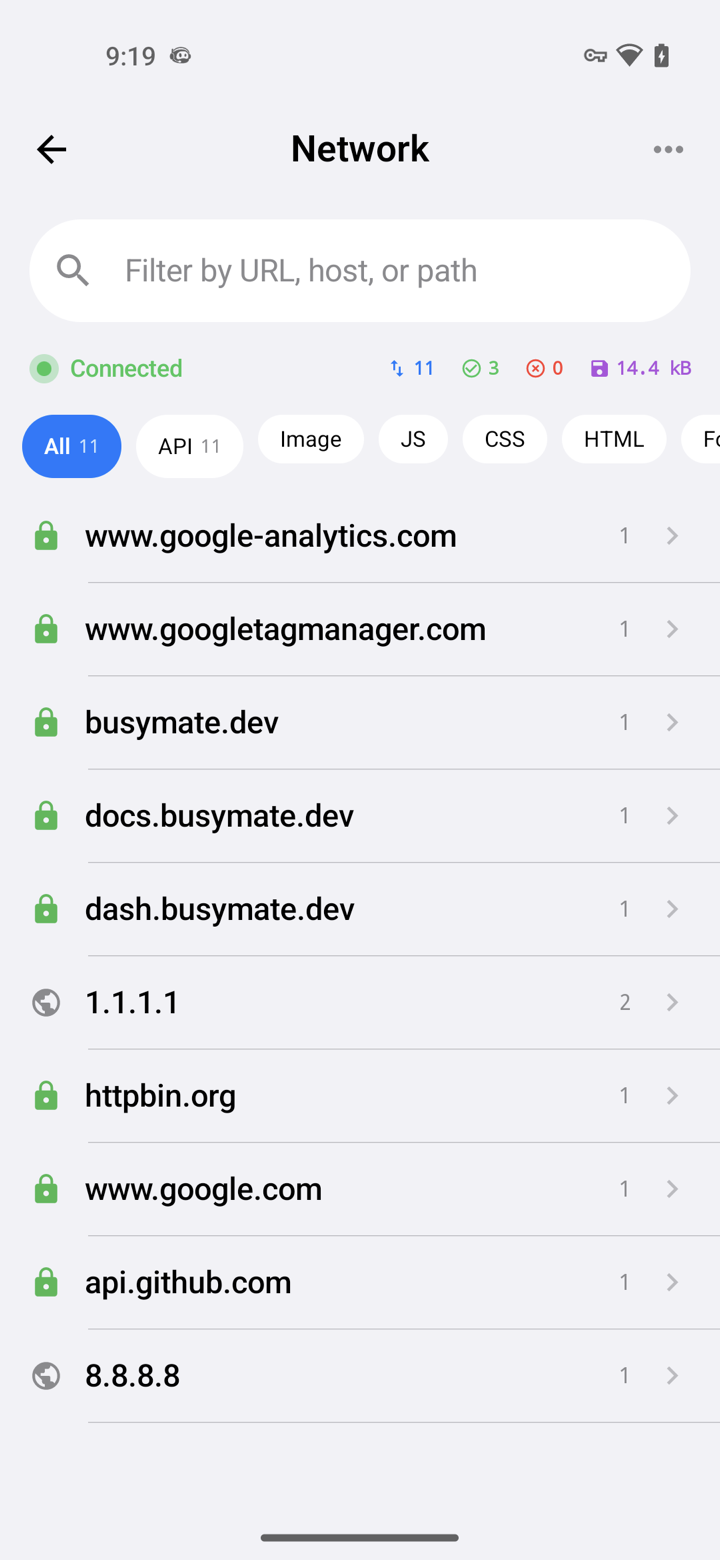Tap the Wi-Fi icon in status bar
The height and width of the screenshot is (1560, 720).
tap(629, 56)
